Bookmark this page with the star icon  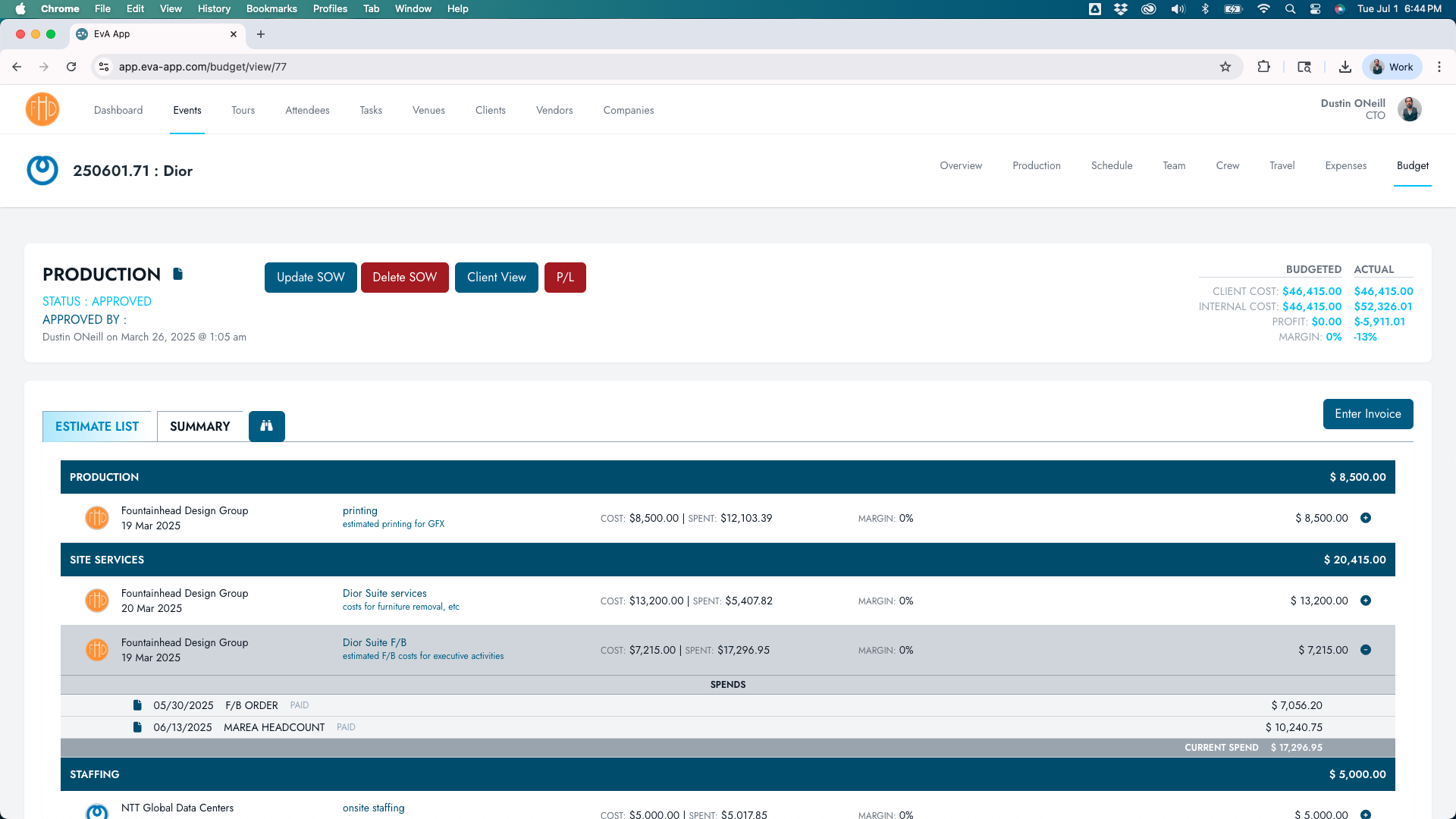pos(1225,67)
